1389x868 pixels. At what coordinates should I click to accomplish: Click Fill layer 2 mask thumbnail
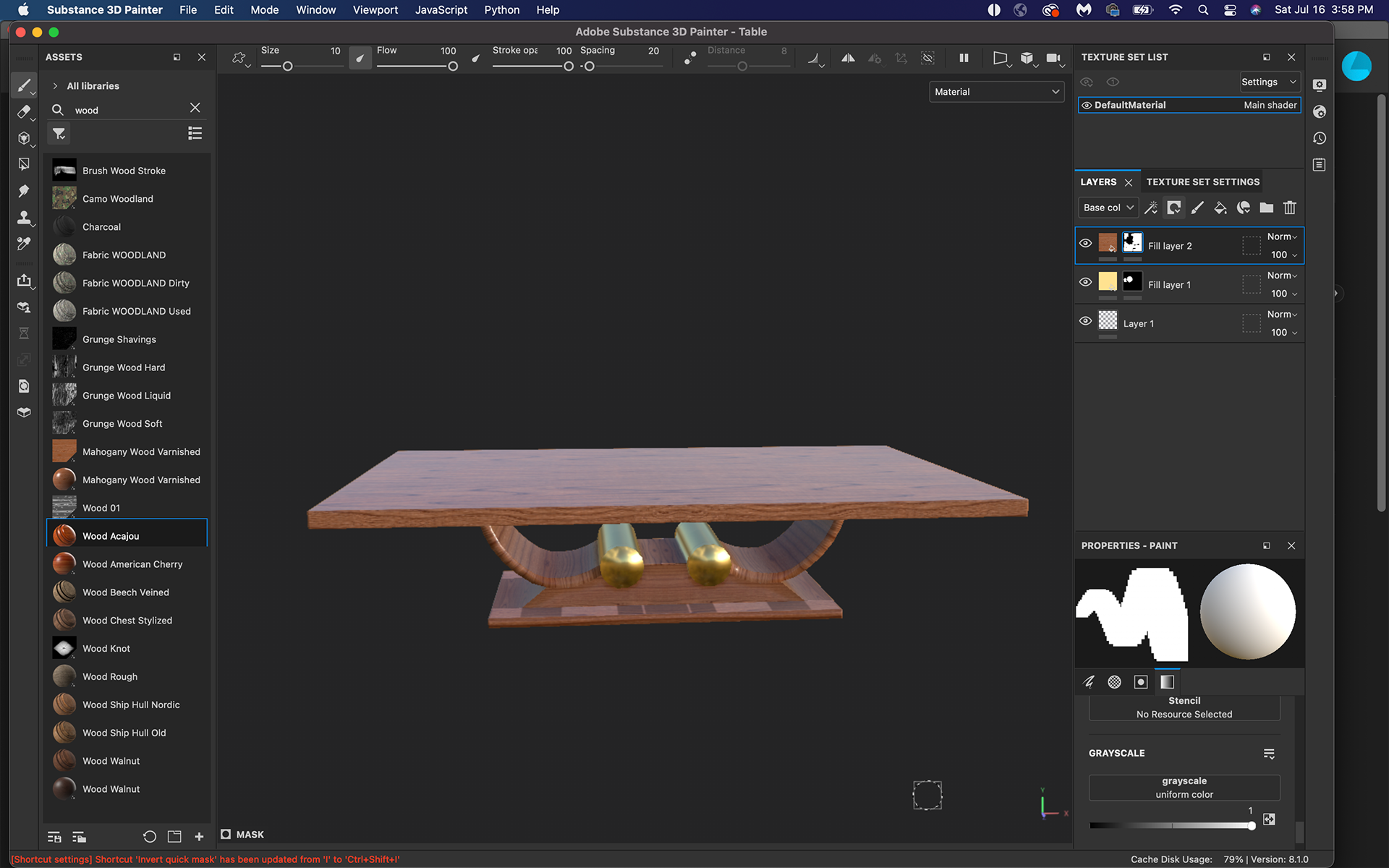(x=1132, y=242)
